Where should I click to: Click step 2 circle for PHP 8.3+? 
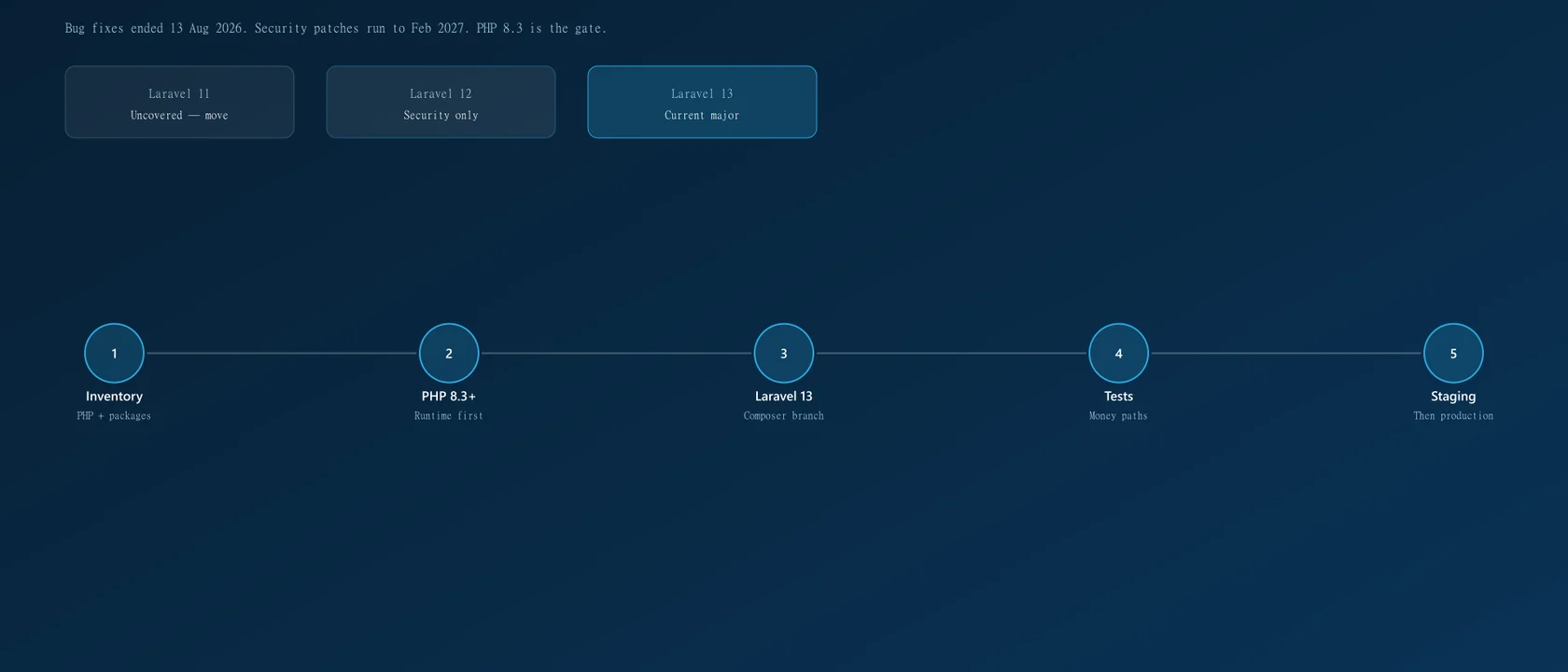pos(449,353)
